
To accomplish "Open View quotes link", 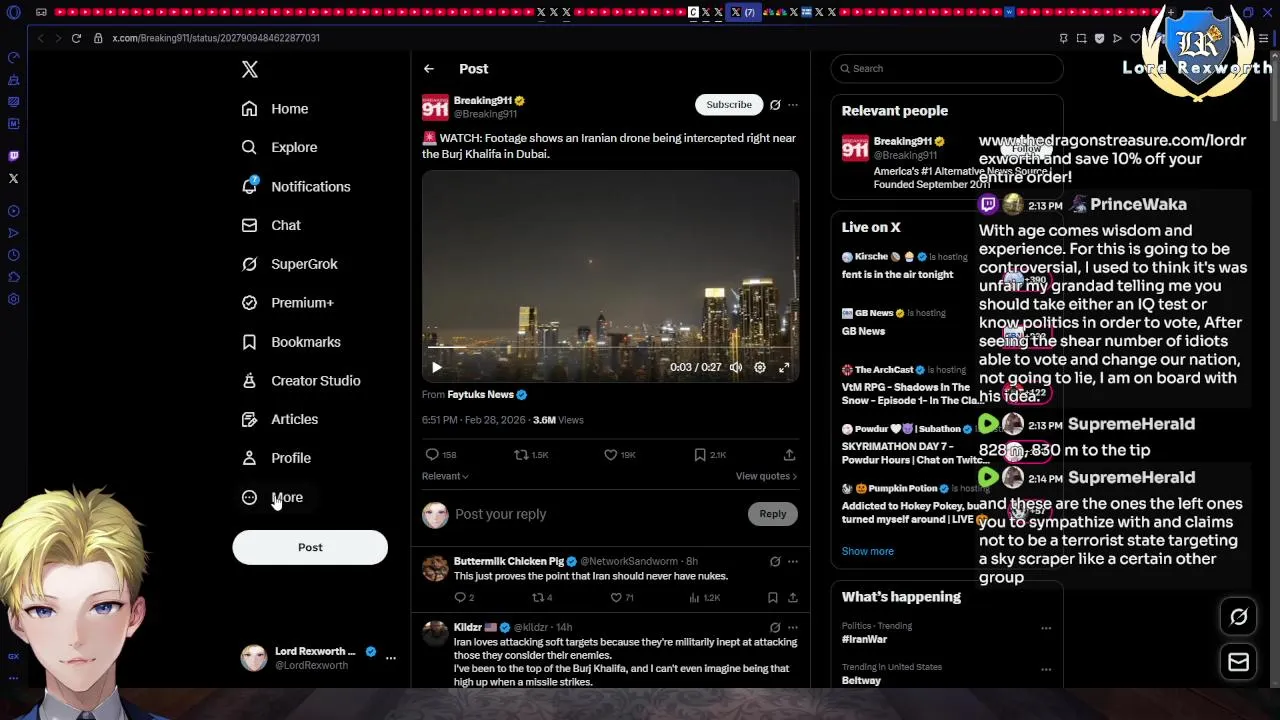I will [x=767, y=476].
